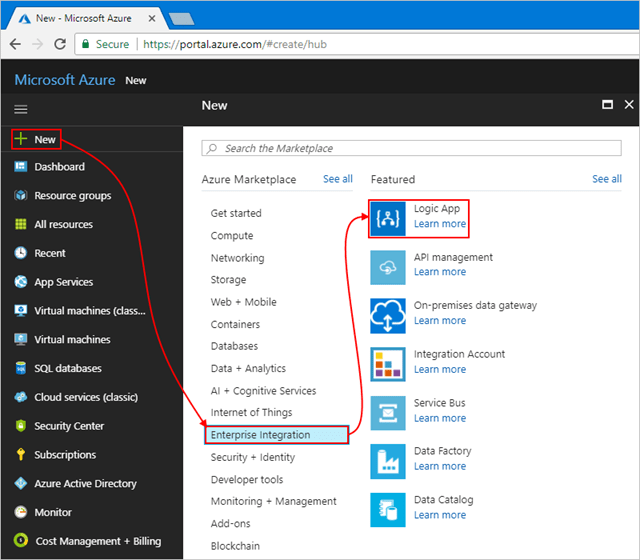Select the Developer tools category
The height and width of the screenshot is (560, 640).
point(247,479)
